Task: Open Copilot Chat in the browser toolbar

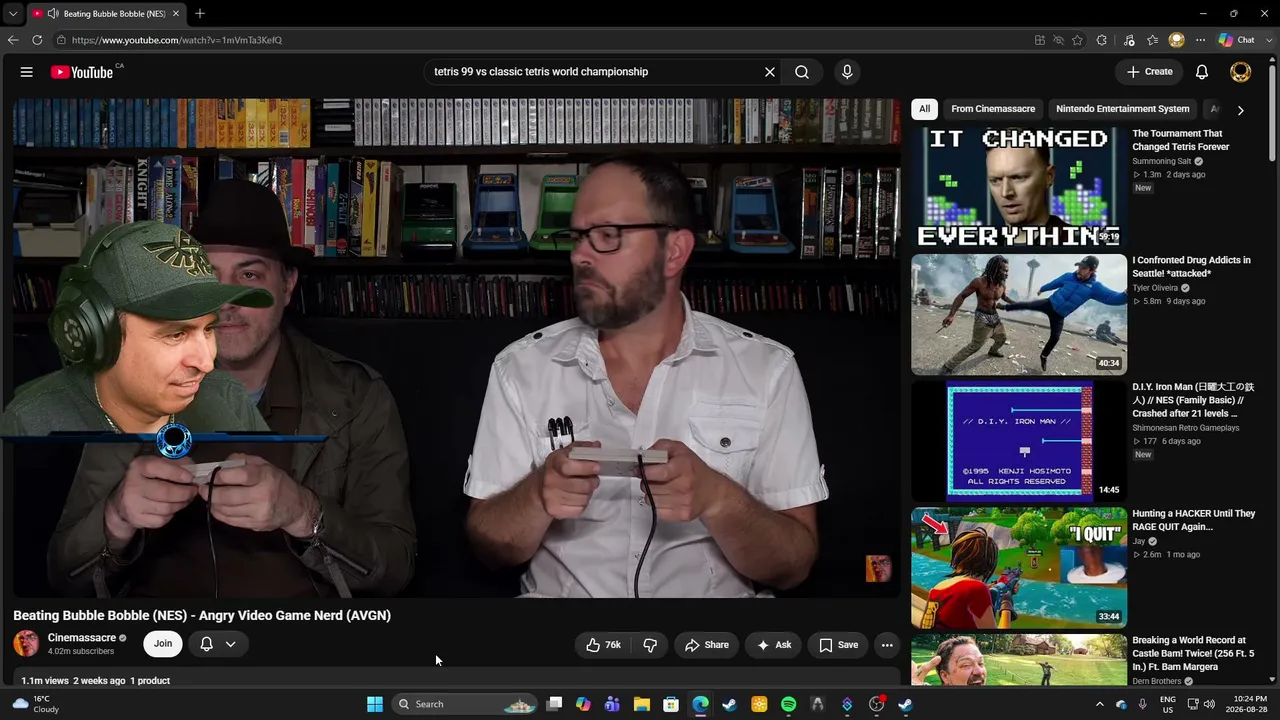Action: click(x=1237, y=40)
